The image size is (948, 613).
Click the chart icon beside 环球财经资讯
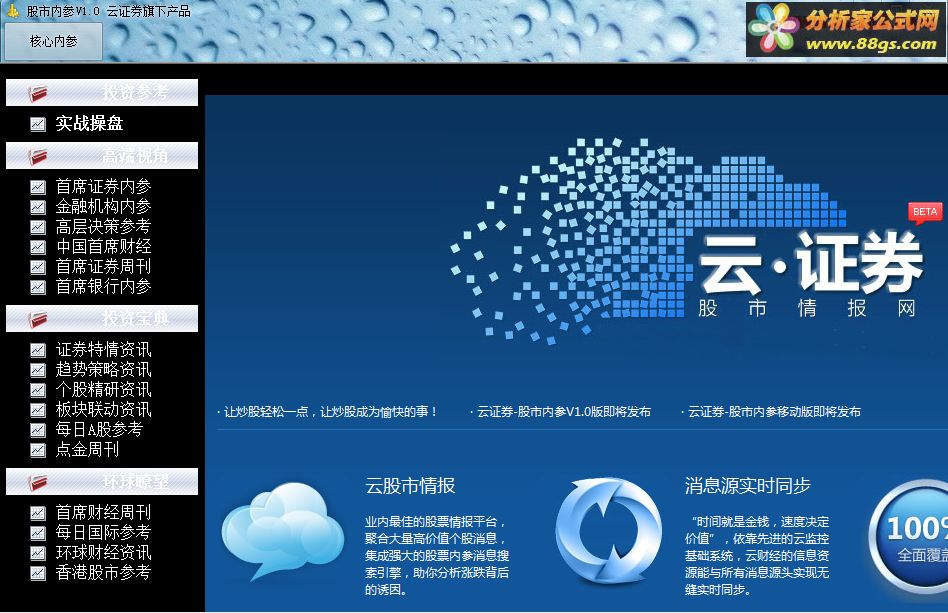[38, 553]
